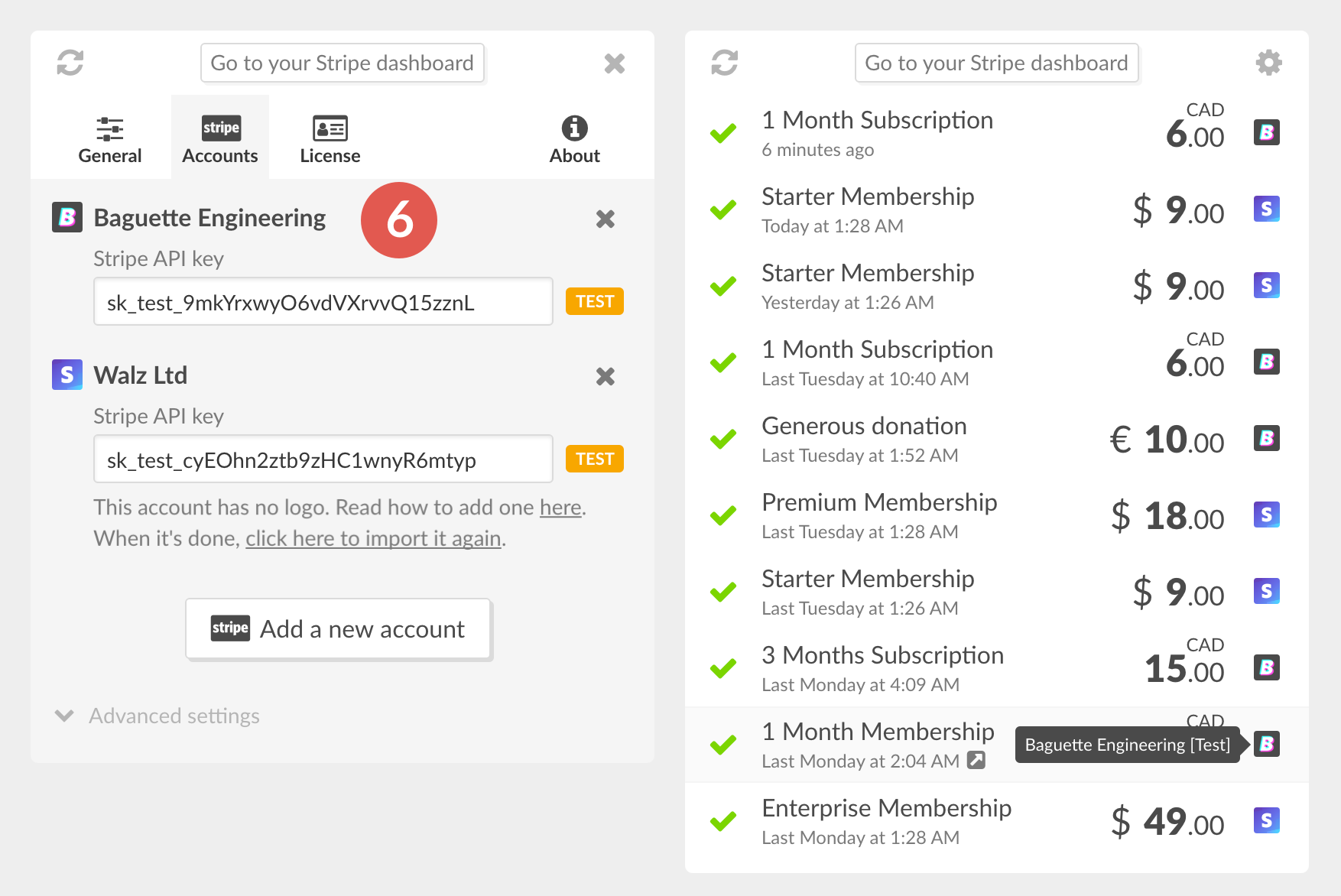Click account badge on Last Tuesday 10:40 AM payment
Viewport: 1341px width, 896px height.
click(x=1267, y=362)
